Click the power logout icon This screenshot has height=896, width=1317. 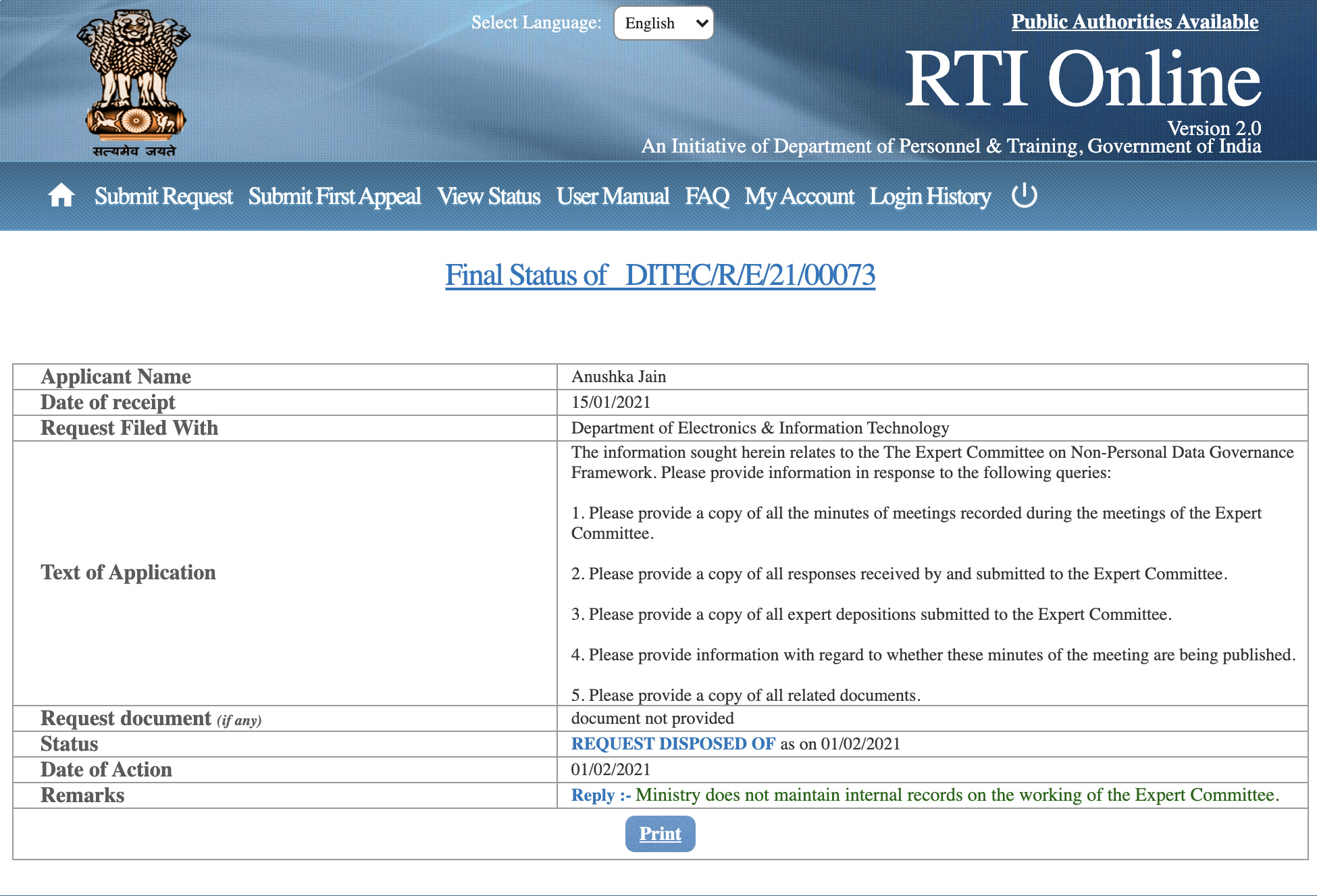tap(1024, 196)
